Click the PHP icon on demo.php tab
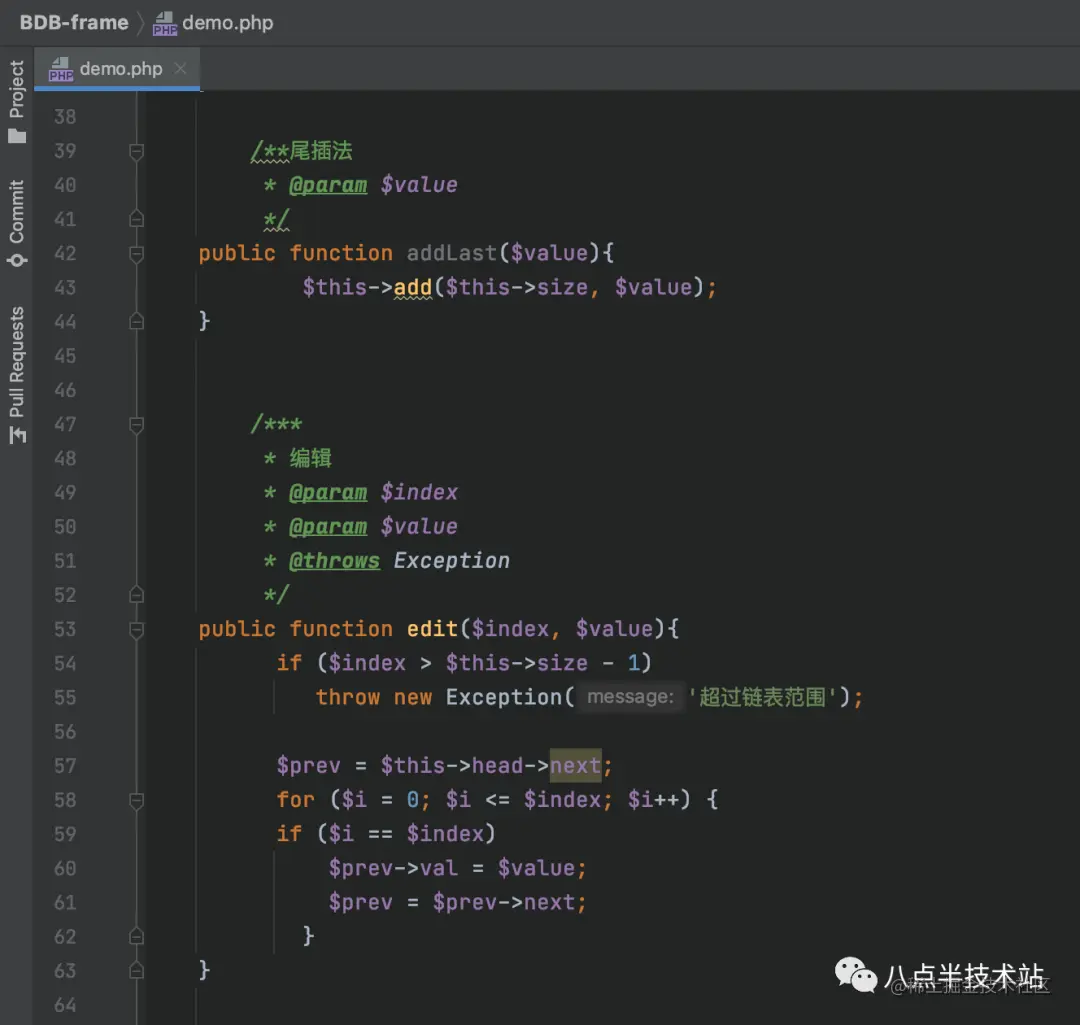The height and width of the screenshot is (1025, 1080). [x=61, y=69]
